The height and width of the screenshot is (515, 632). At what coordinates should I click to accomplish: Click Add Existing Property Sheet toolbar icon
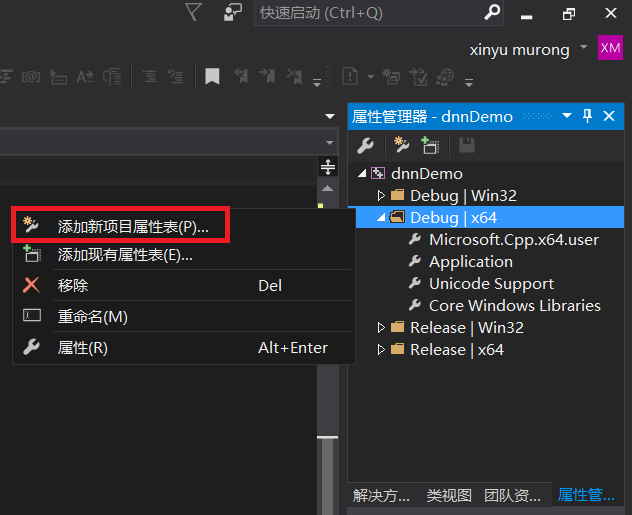430,145
